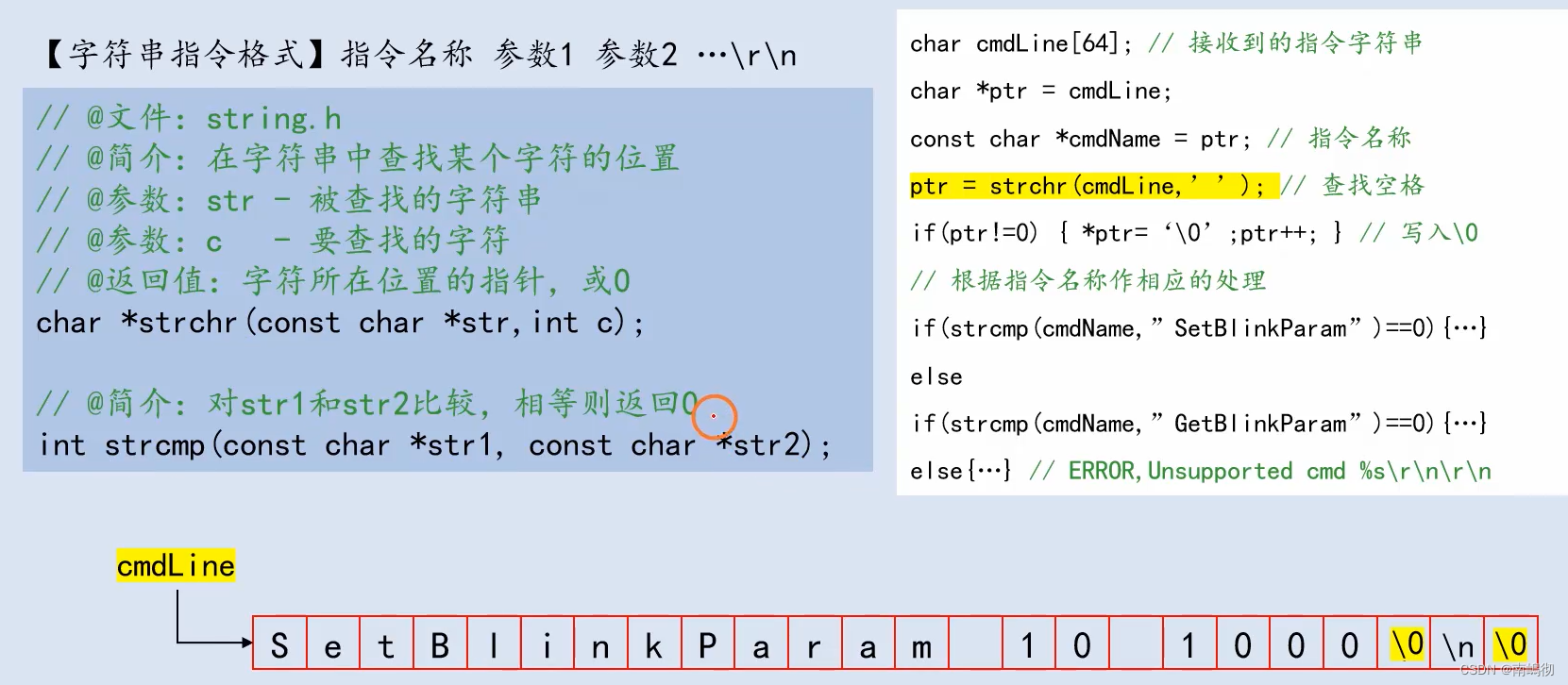
Task: Click the 【字符串指令格式】 heading text
Action: coord(181,54)
